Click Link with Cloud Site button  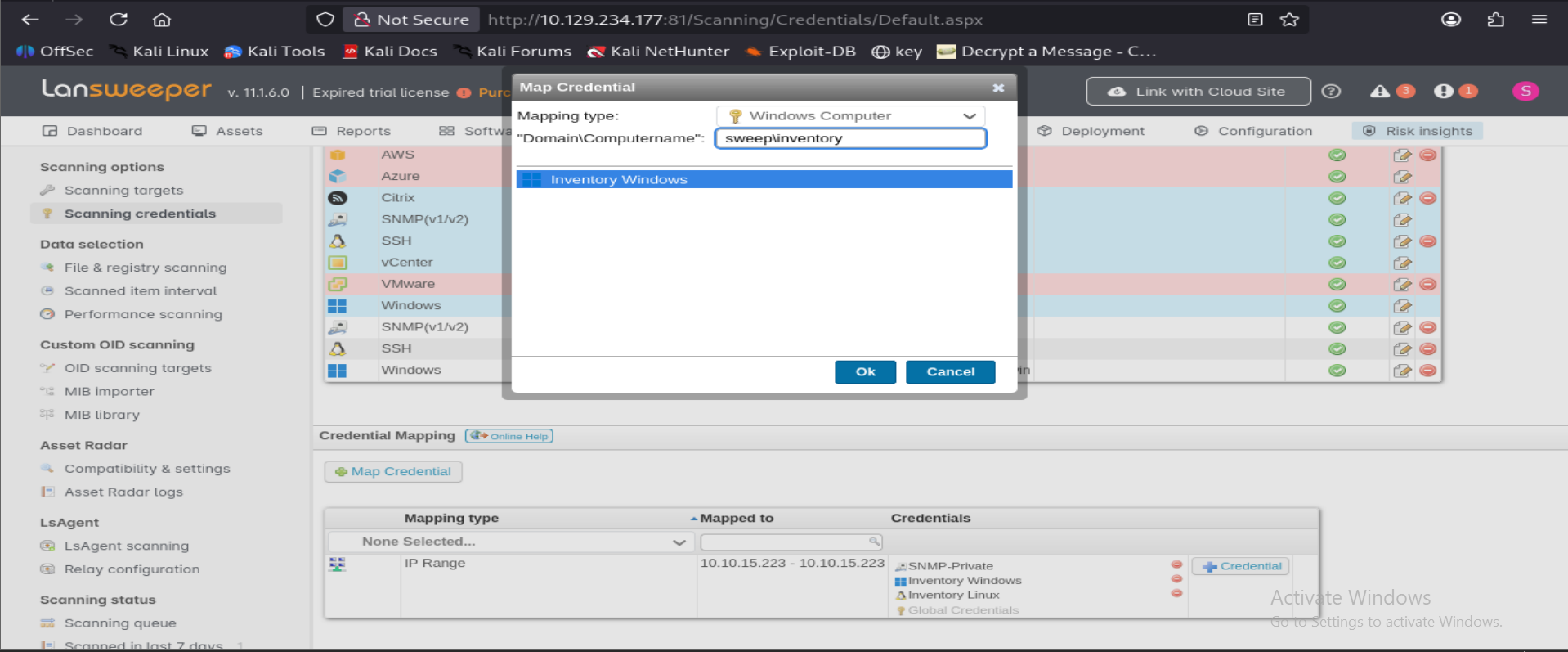pyautogui.click(x=1198, y=91)
